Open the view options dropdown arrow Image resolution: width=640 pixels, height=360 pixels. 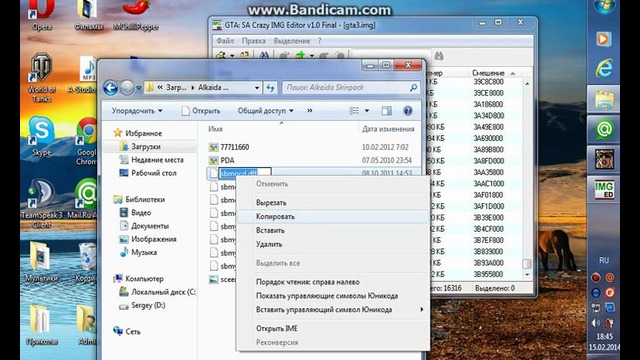(x=367, y=111)
